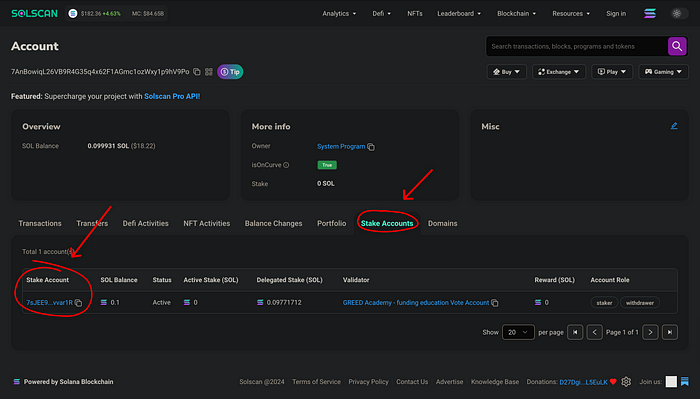Image resolution: width=700 pixels, height=399 pixels.
Task: Expand the Resources menu
Action: tap(571, 13)
